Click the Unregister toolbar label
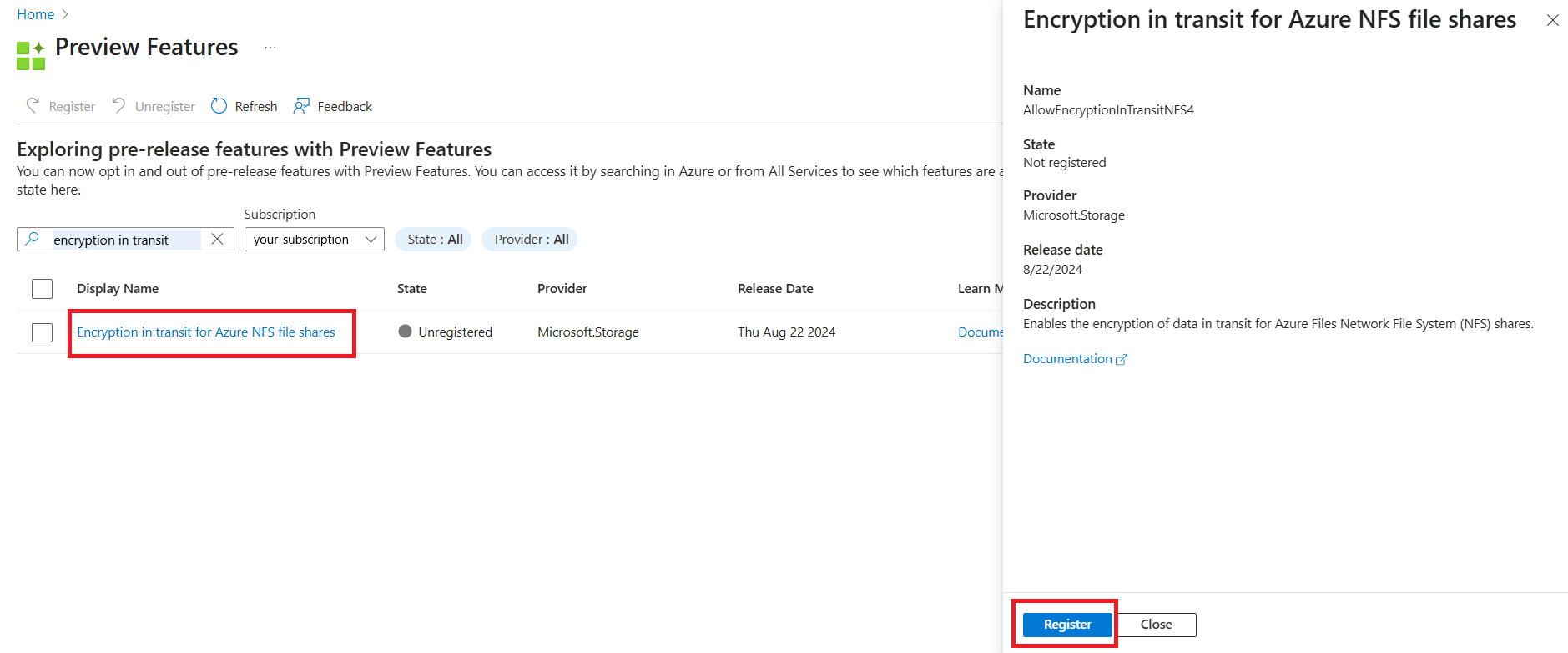 pyautogui.click(x=165, y=106)
